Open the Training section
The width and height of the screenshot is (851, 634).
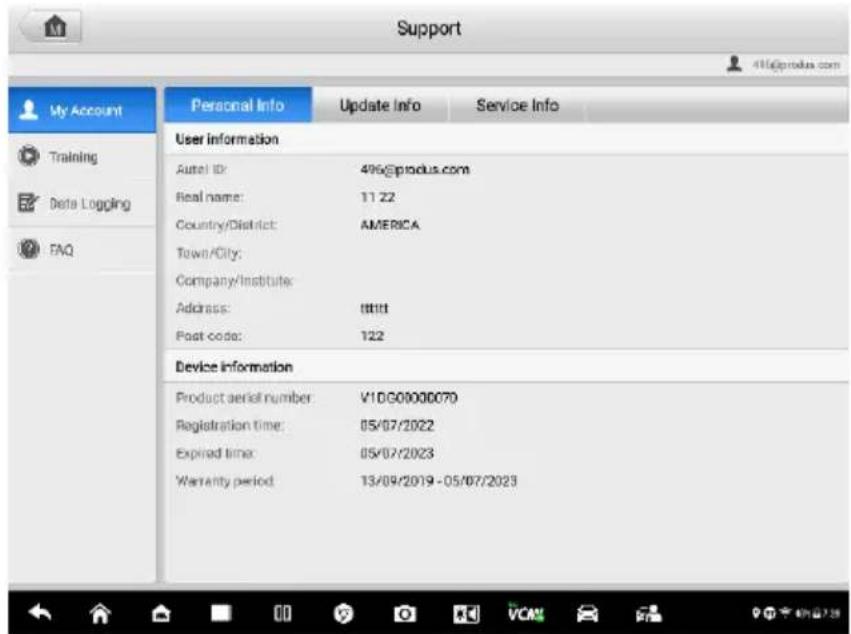click(x=82, y=157)
